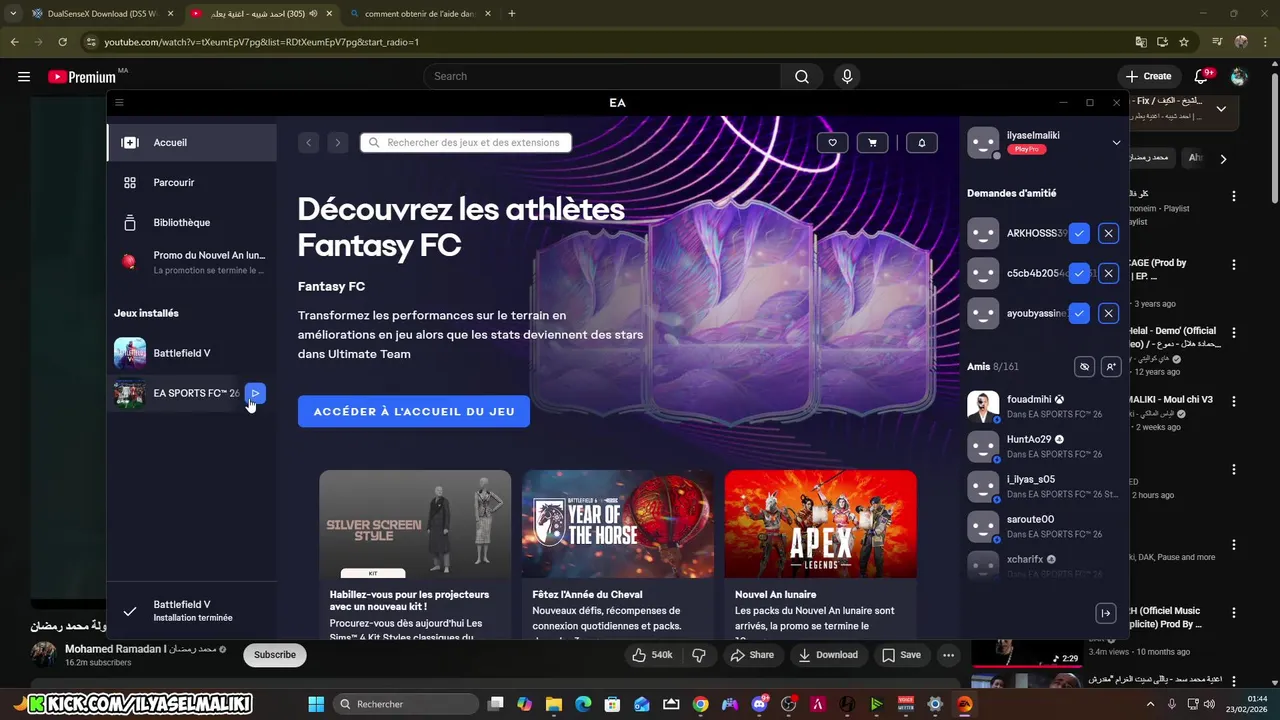1280x720 pixels.
Task: Open friend fouadmihi in friends list
Action: coord(1044,406)
